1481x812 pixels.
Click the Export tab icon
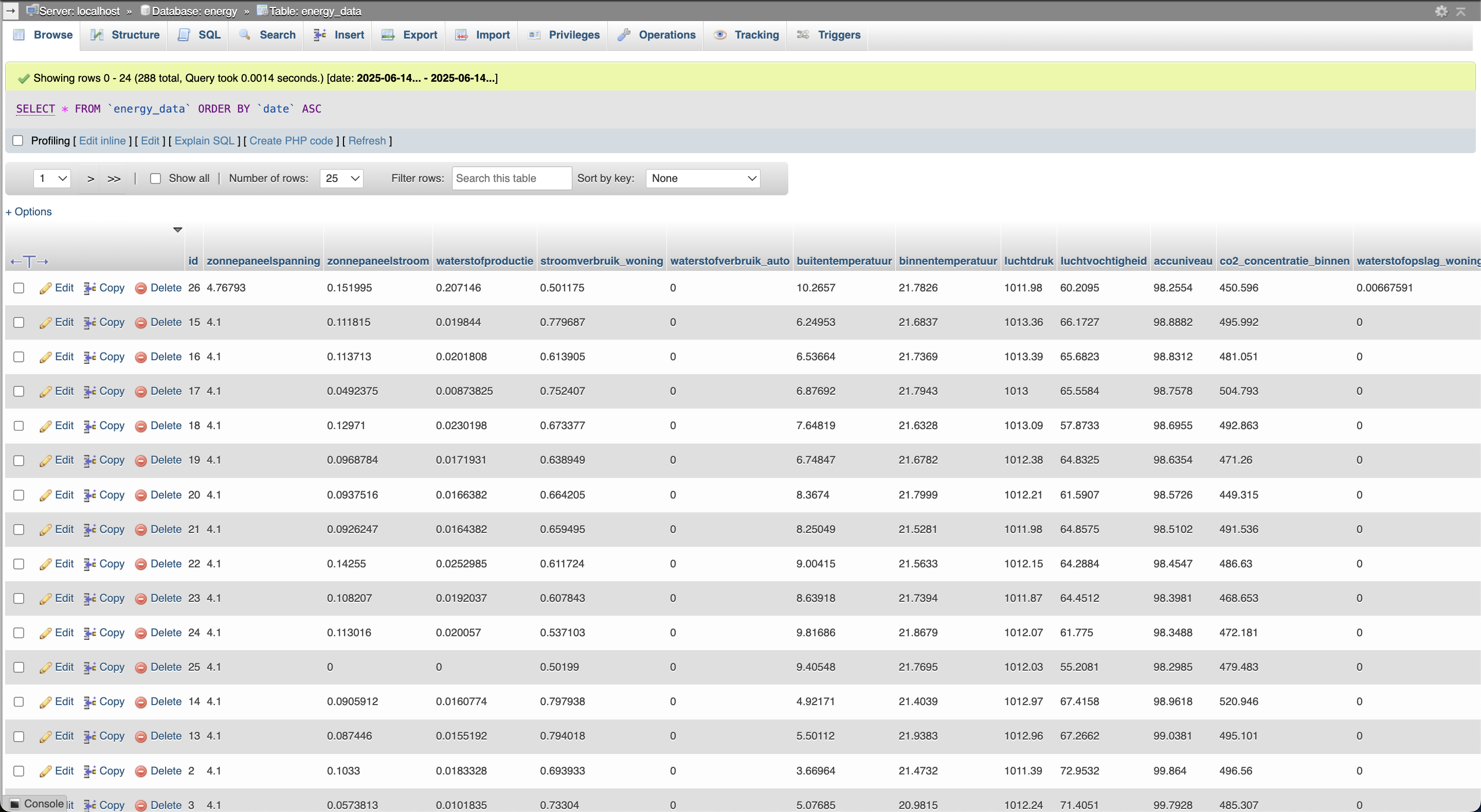tap(388, 35)
